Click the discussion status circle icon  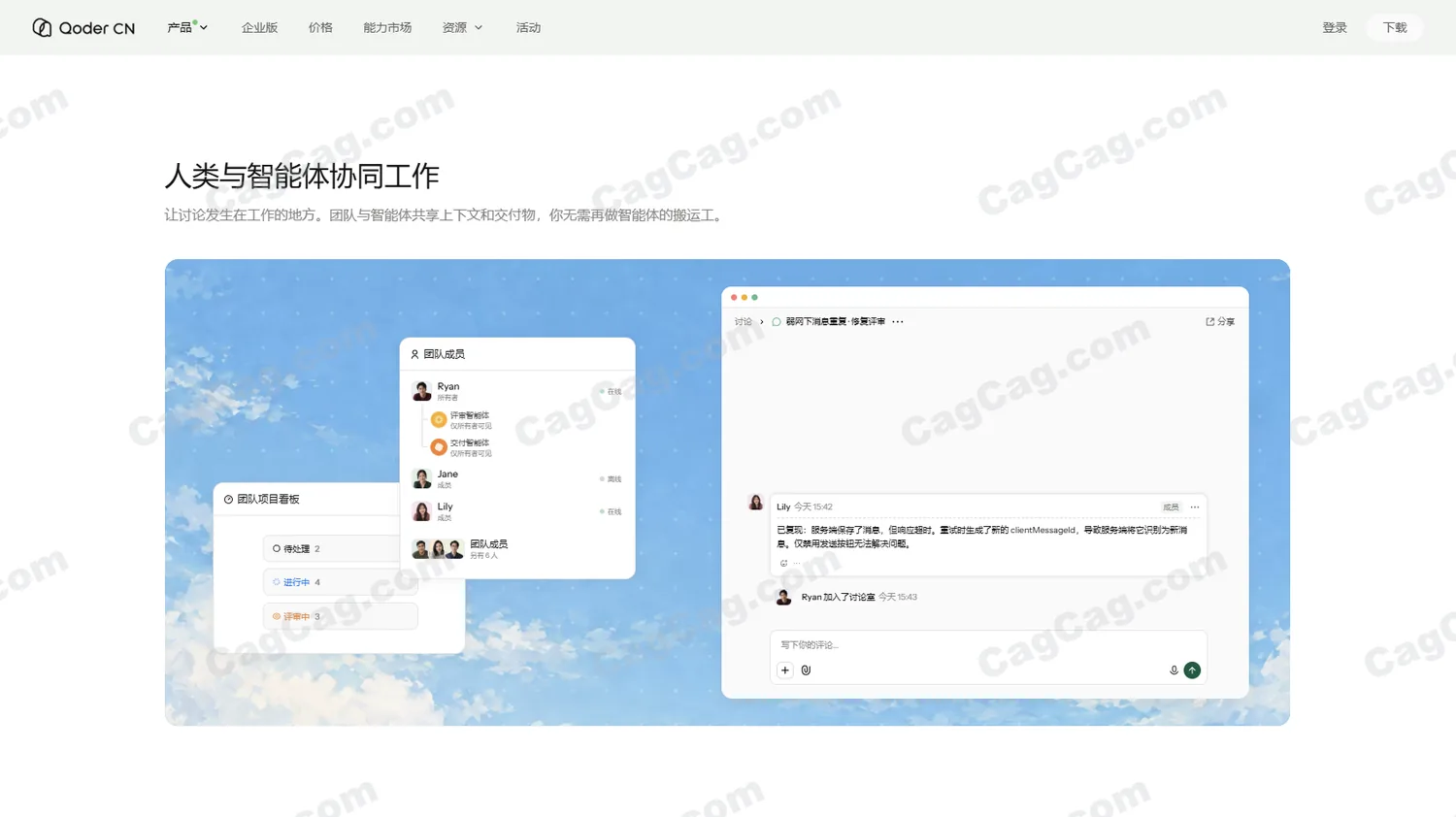pyautogui.click(x=777, y=321)
